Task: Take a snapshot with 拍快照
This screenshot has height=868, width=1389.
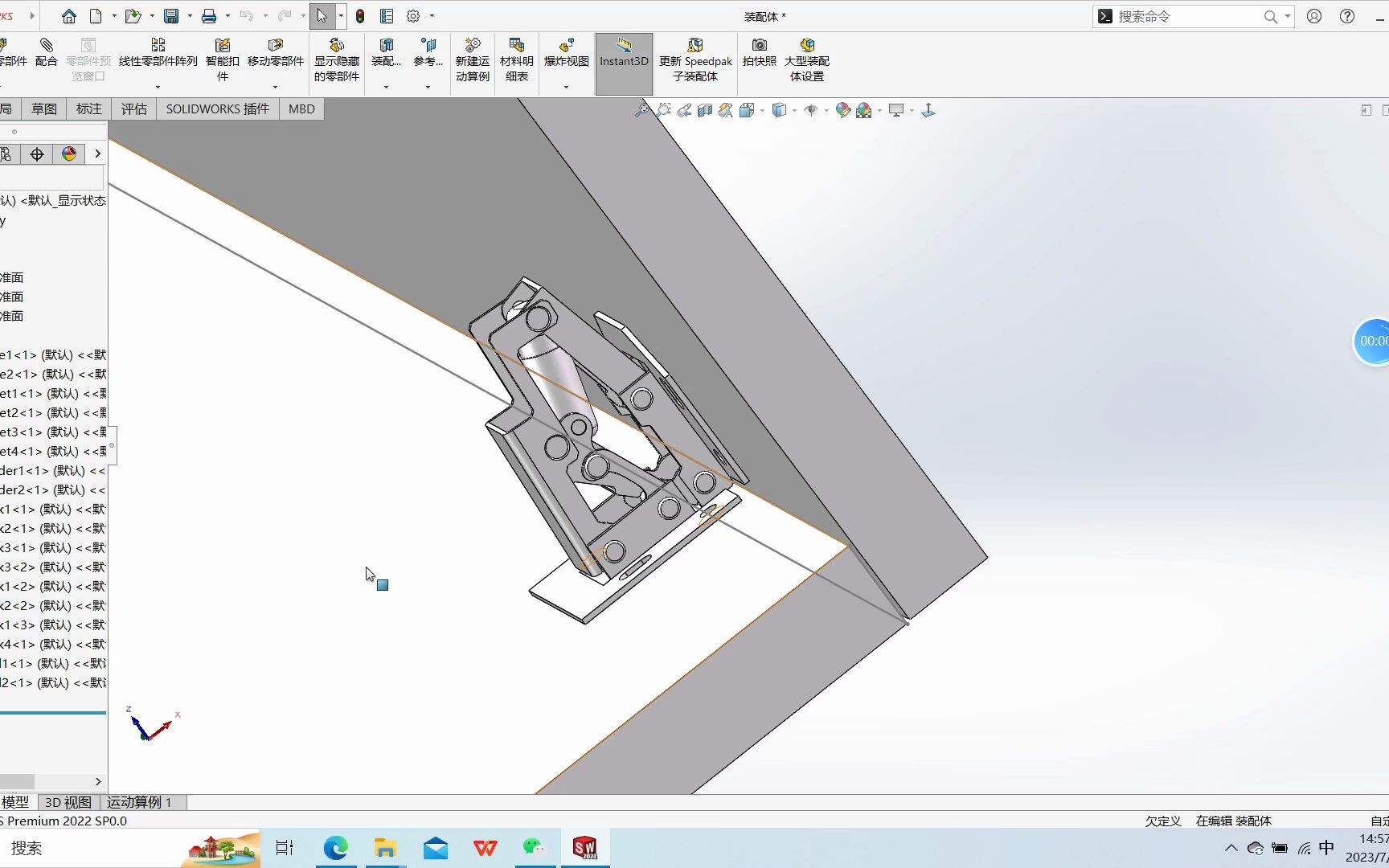Action: coord(760,53)
